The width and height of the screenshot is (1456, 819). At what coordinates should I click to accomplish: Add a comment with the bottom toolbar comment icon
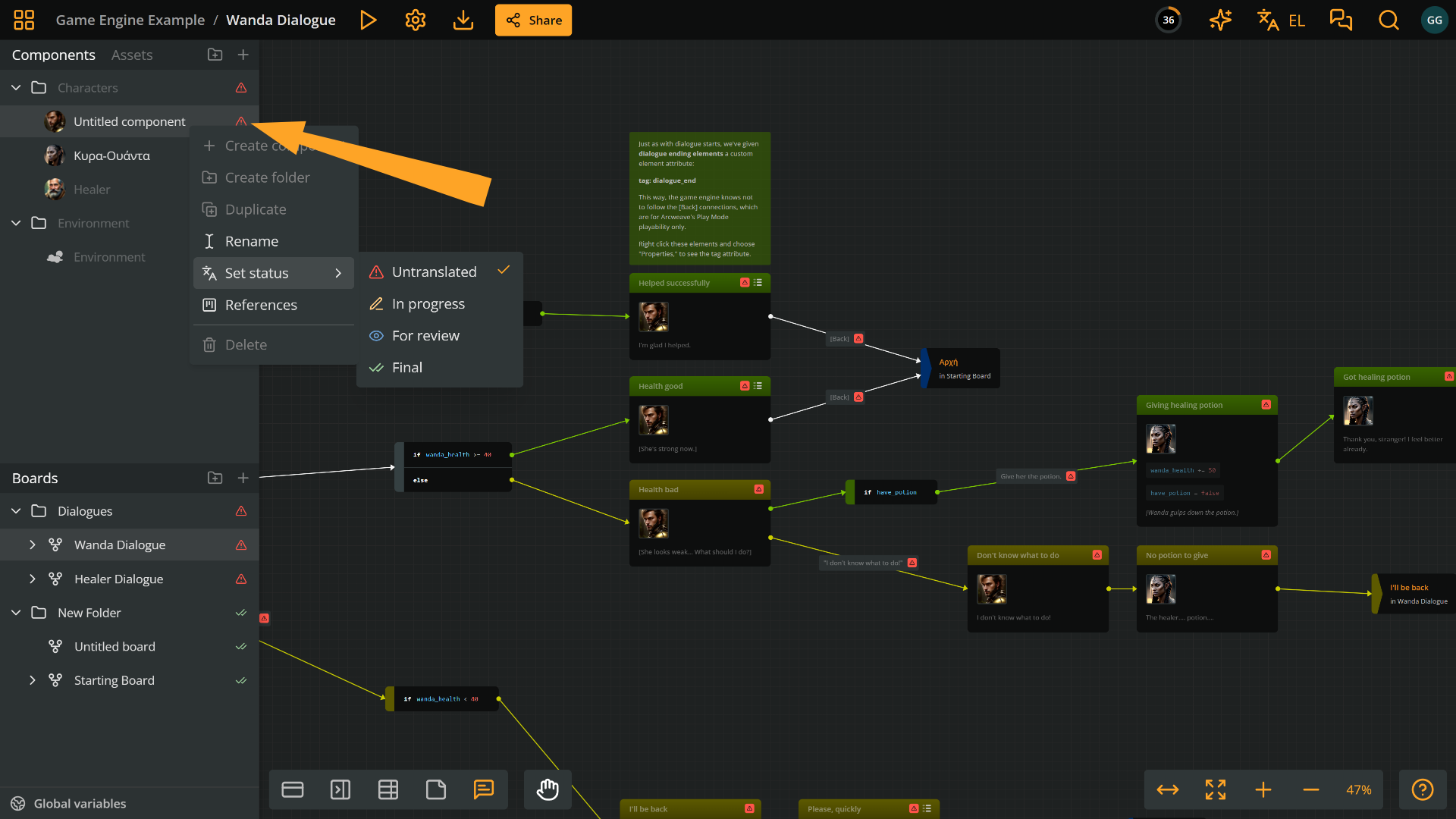[483, 789]
